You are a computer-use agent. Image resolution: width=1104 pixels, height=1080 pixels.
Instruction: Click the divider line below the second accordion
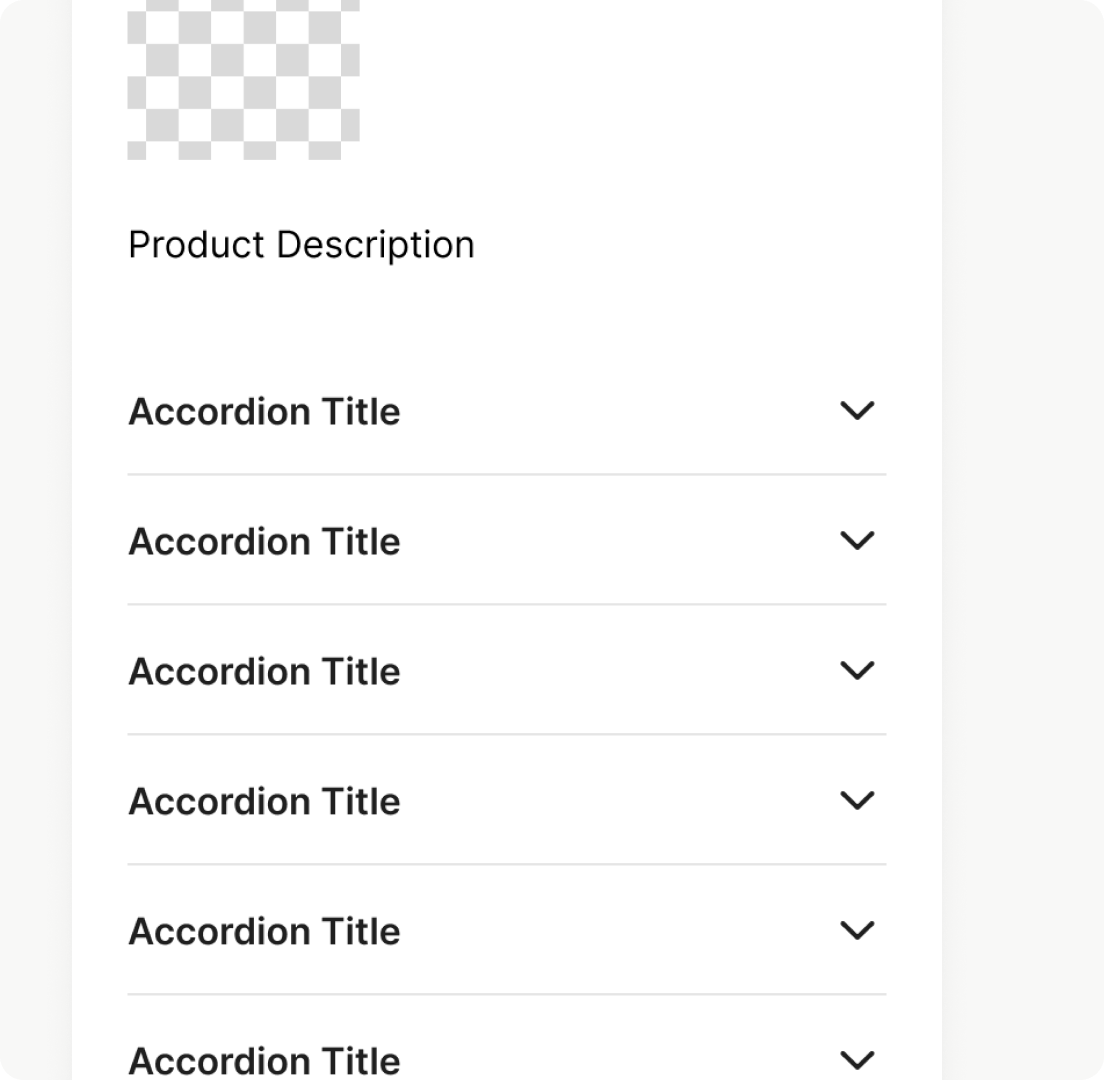pos(507,604)
